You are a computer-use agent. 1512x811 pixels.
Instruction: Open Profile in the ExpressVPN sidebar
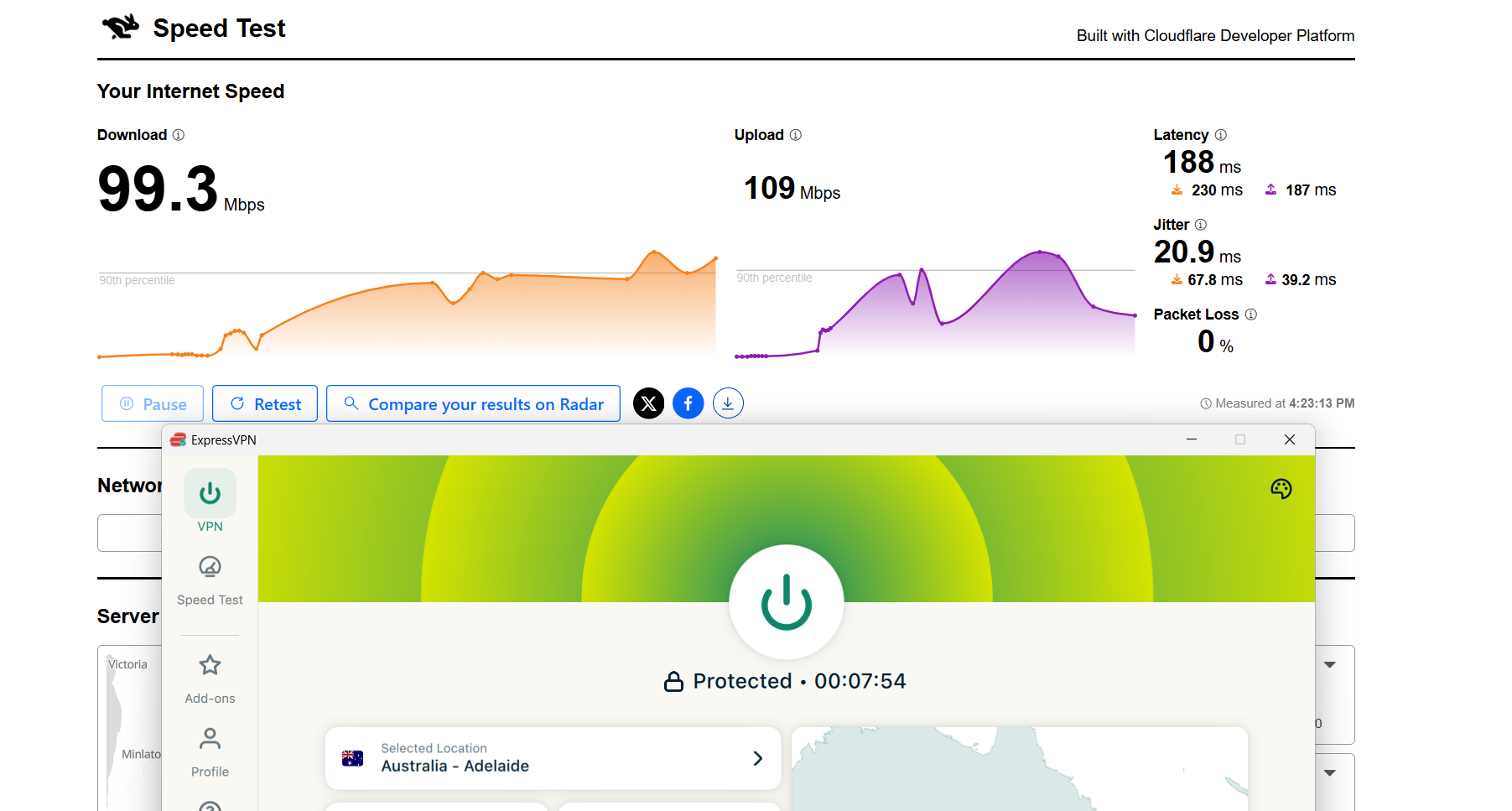210,739
